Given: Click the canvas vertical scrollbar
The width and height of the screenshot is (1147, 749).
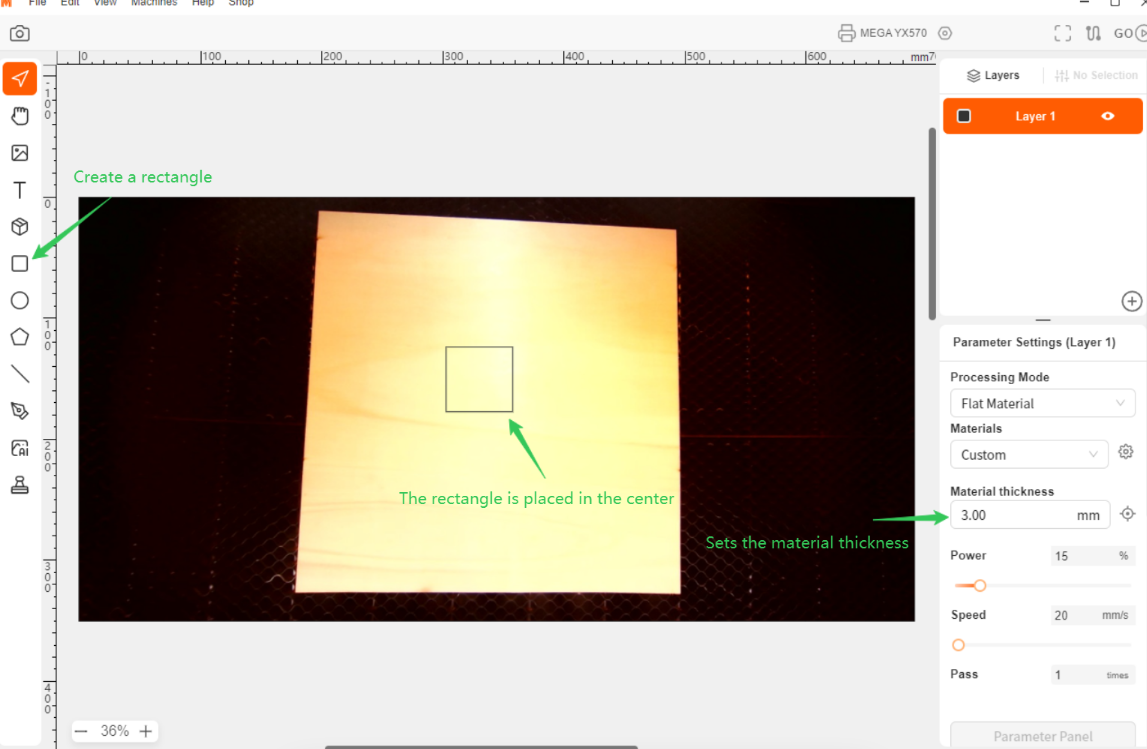Looking at the screenshot, I should [932, 224].
